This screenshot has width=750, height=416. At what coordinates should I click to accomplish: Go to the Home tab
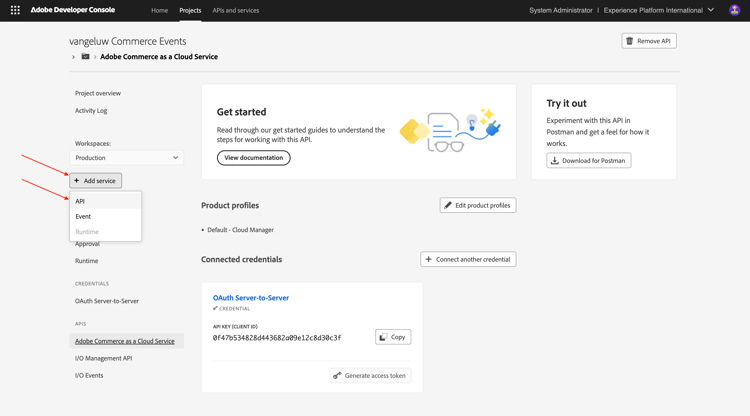tap(159, 10)
